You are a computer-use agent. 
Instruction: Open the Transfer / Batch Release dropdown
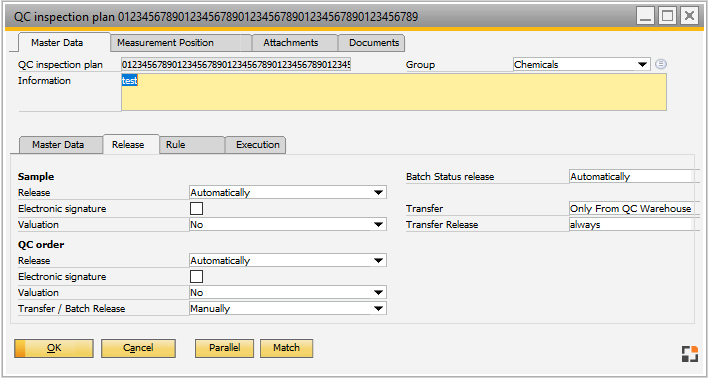pyautogui.click(x=288, y=309)
